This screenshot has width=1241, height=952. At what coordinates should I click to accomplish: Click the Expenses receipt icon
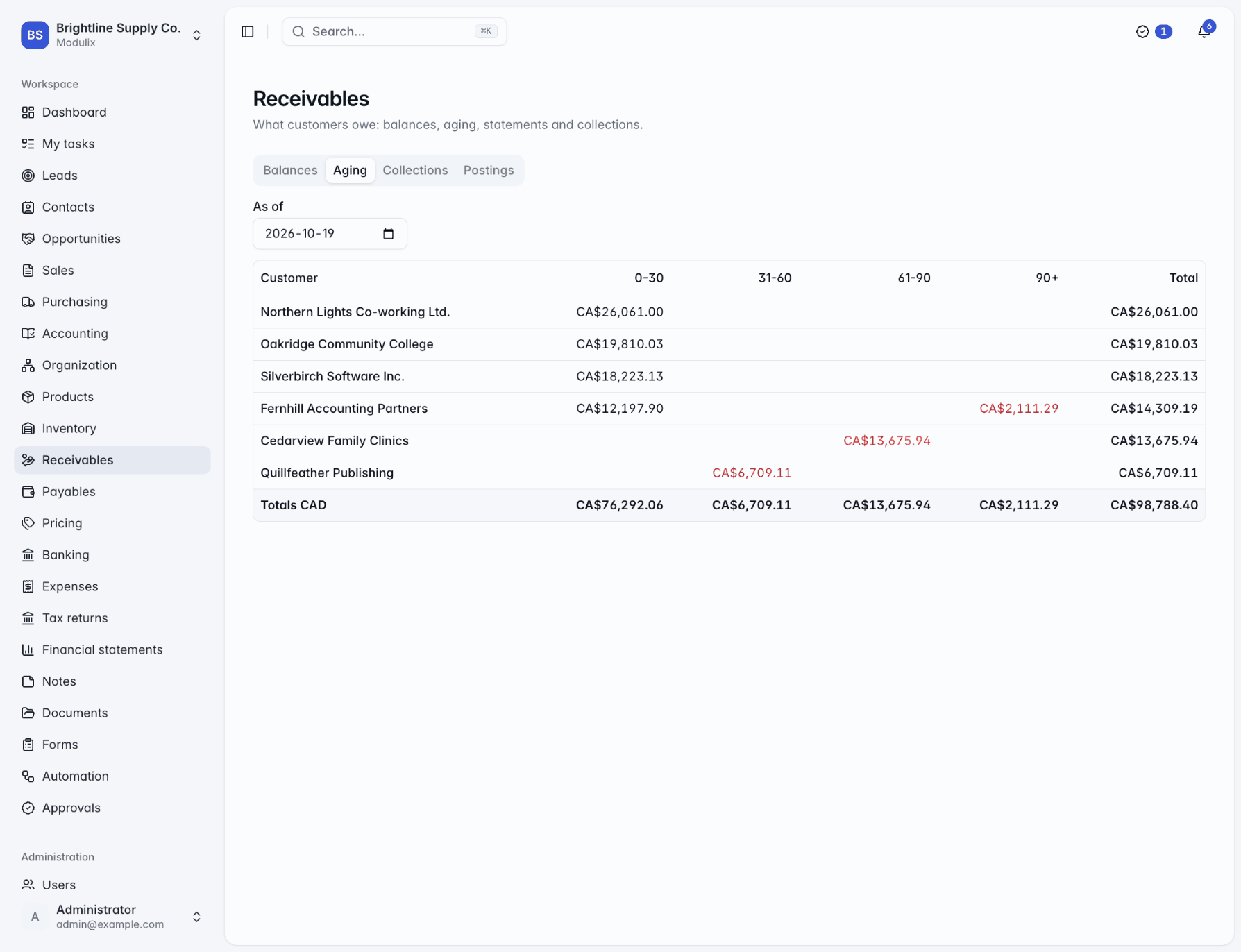pyautogui.click(x=28, y=586)
